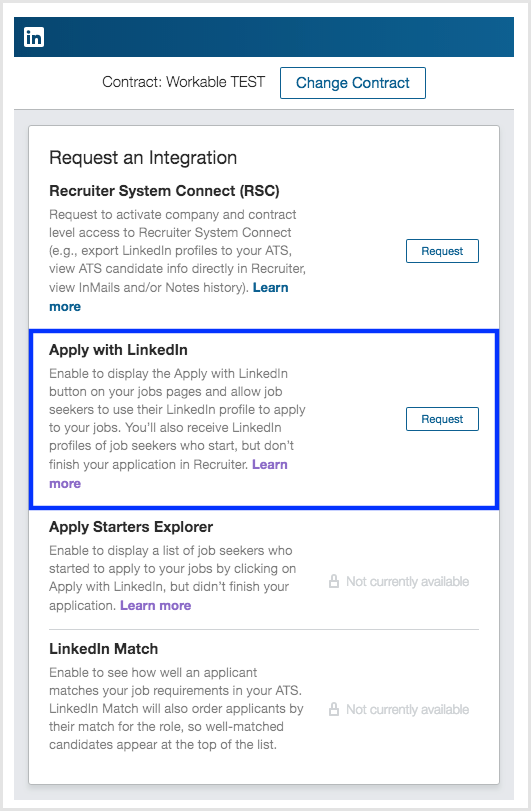Request the Recruiter System Connect integration
Screen dimensions: 531x811
(442, 251)
